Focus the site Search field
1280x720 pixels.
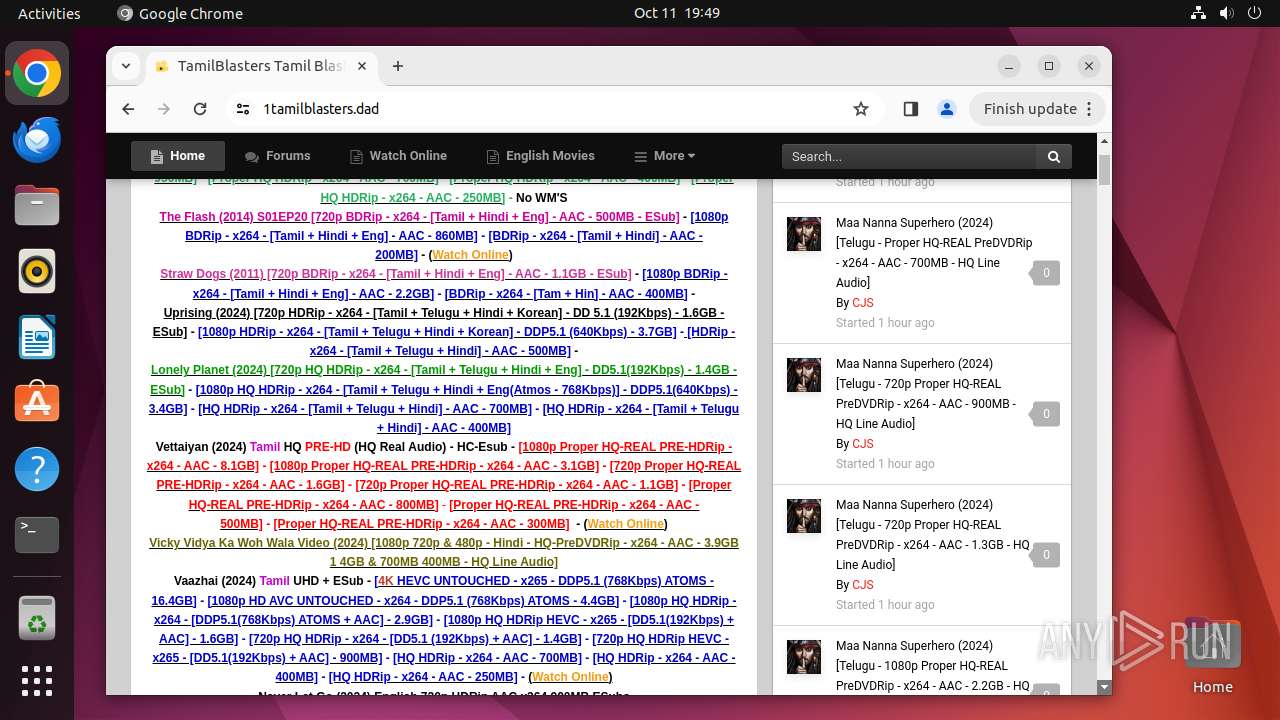pyautogui.click(x=909, y=156)
